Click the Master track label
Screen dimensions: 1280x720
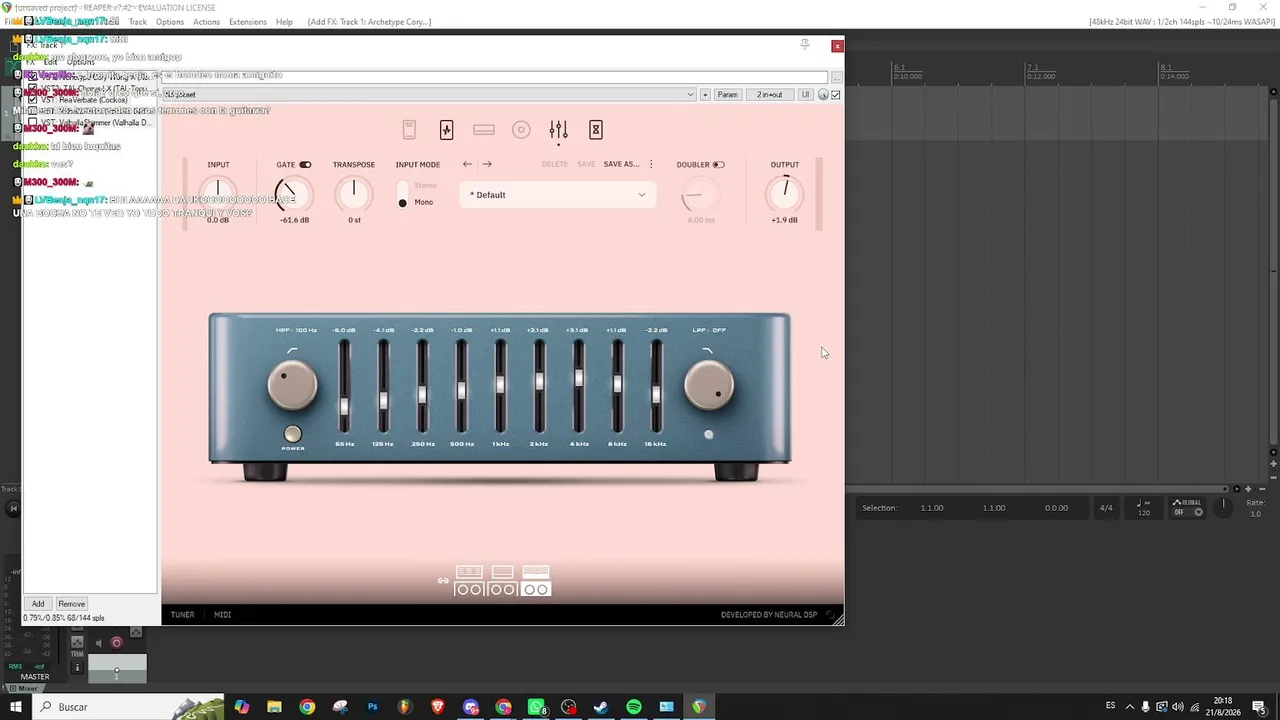click(x=34, y=677)
